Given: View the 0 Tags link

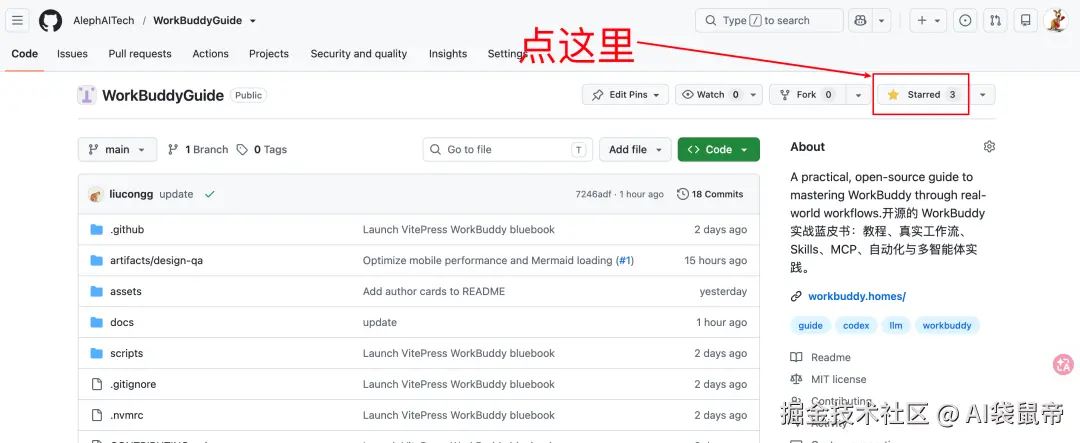Looking at the screenshot, I should click(262, 150).
